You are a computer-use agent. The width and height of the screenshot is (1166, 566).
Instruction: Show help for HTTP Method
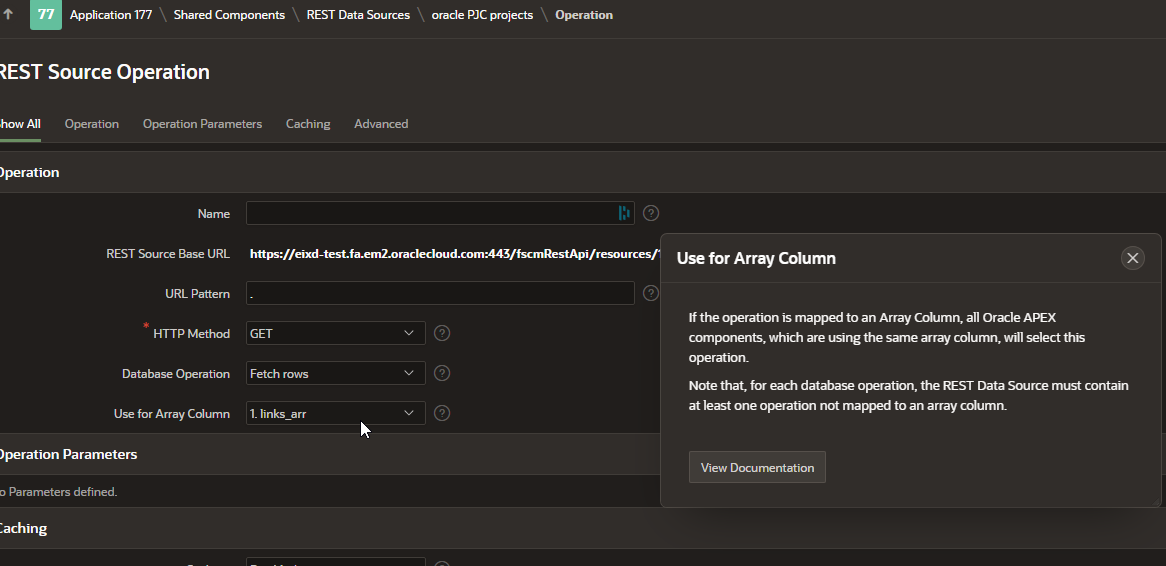pos(442,333)
